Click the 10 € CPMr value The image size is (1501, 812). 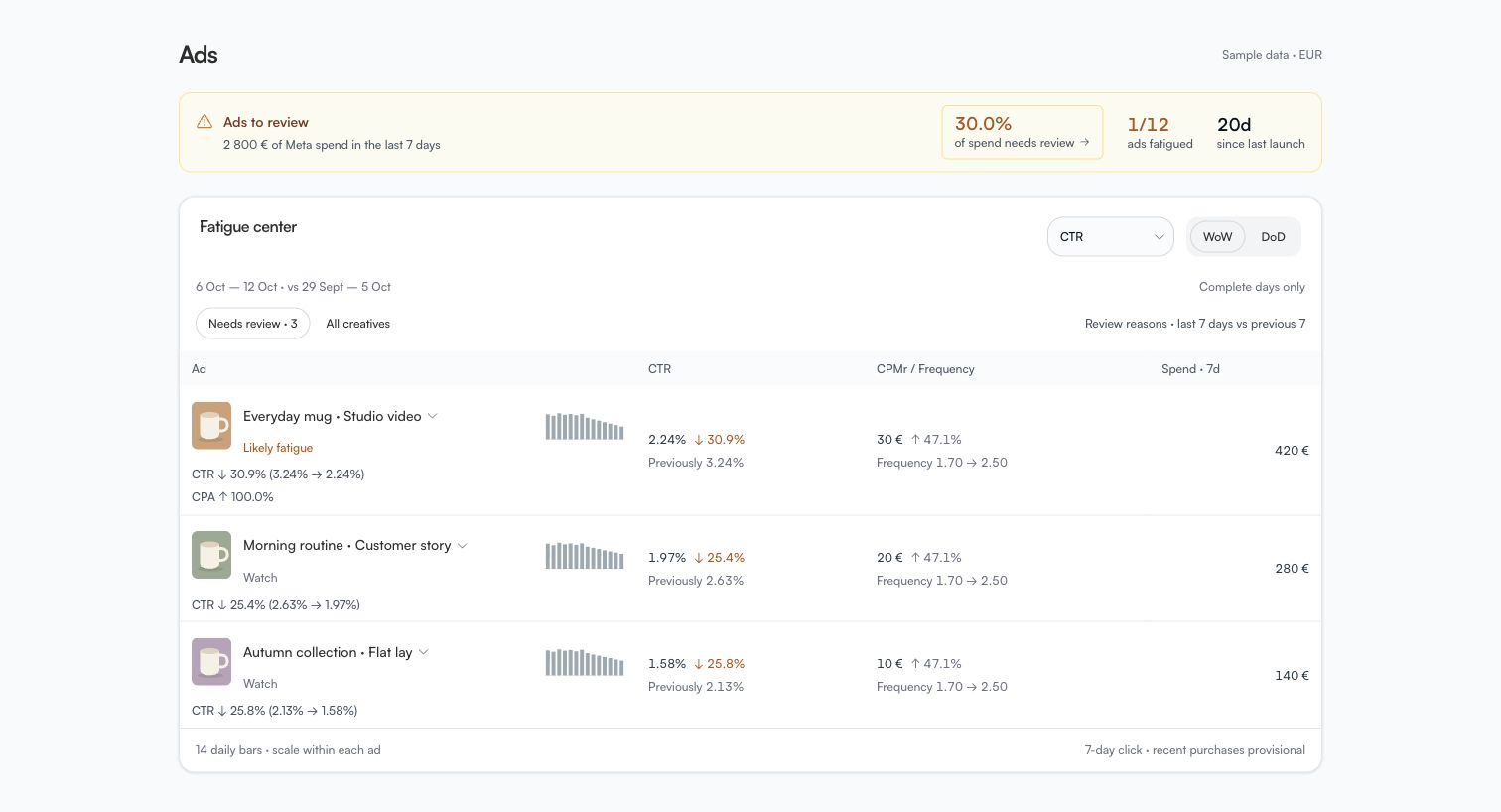point(889,663)
